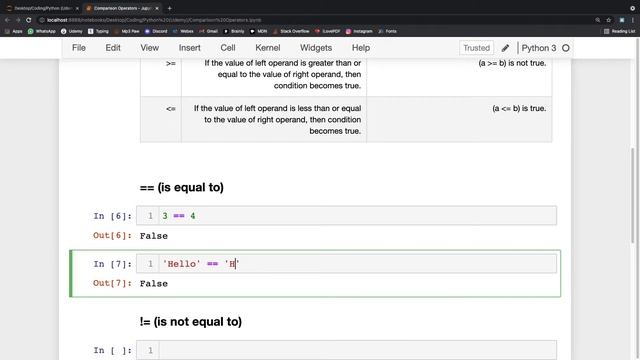This screenshot has width=640, height=360.
Task: Open the Cell menu
Action: coord(228,48)
